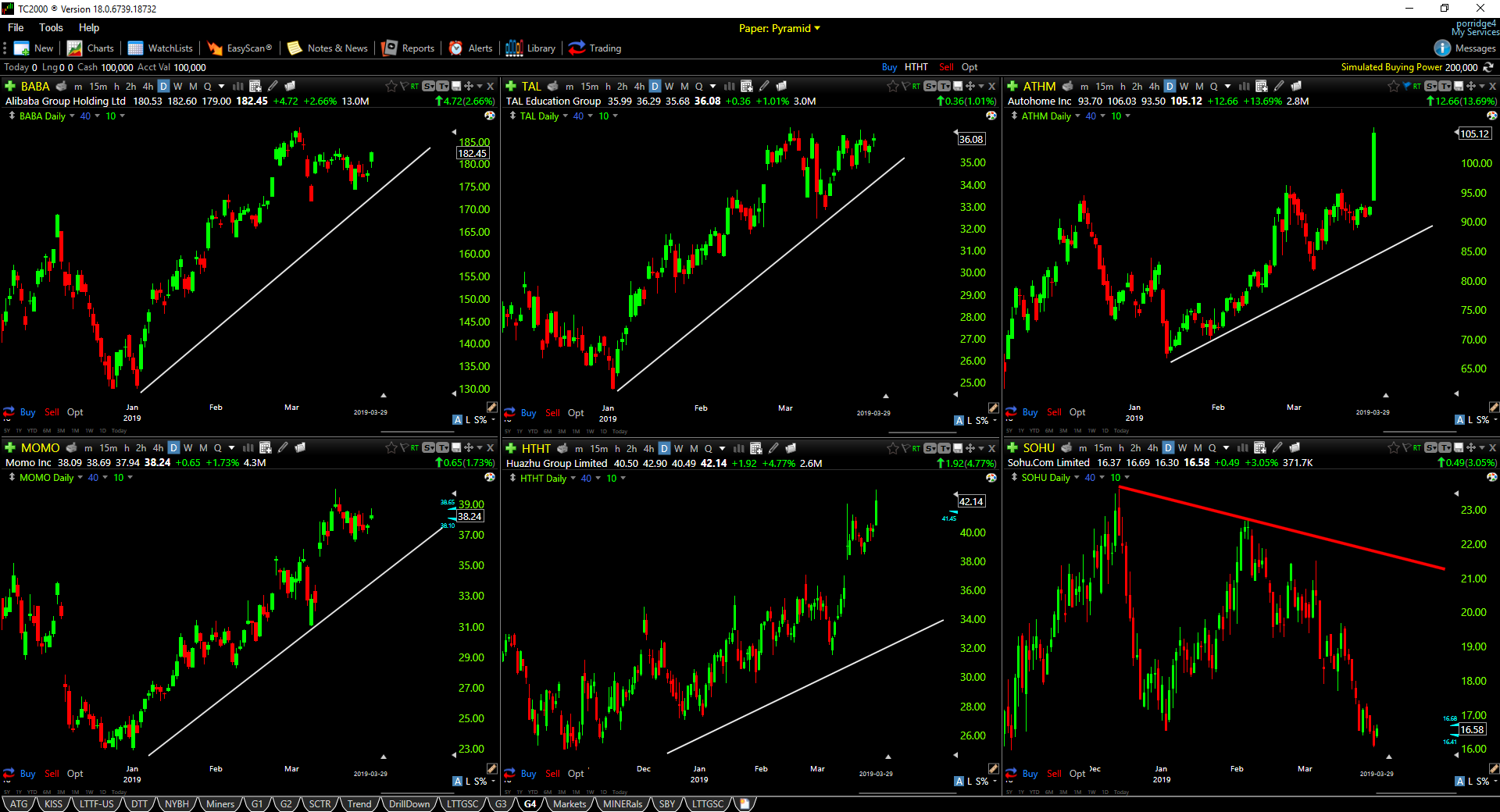1500x812 pixels.
Task: Click the four-arrow move icon on ATHM chart
Action: [1472, 86]
